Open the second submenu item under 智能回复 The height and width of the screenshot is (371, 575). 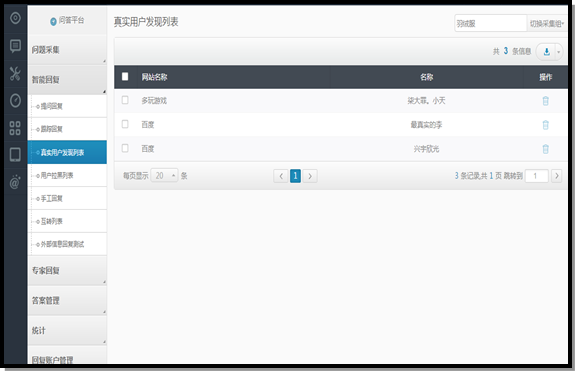point(67,129)
